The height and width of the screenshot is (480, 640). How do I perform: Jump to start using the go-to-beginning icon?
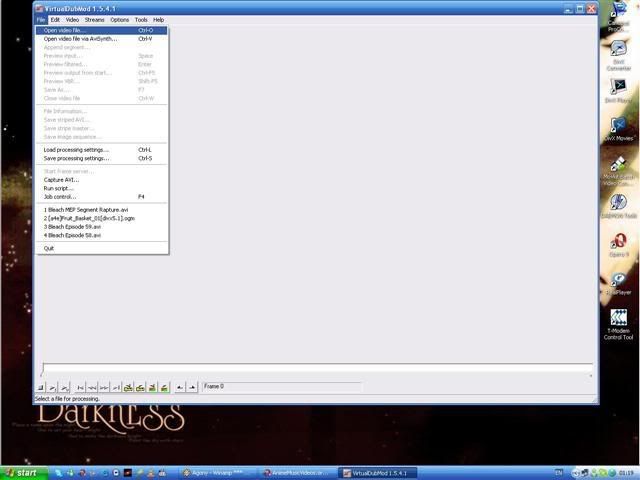81,387
